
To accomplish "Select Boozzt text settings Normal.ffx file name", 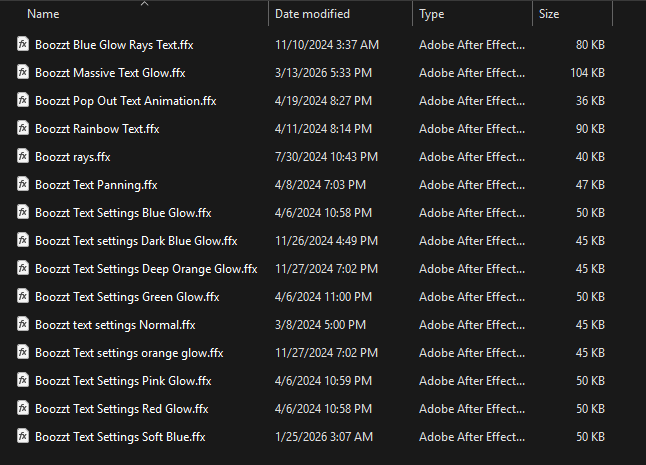I will coord(115,324).
